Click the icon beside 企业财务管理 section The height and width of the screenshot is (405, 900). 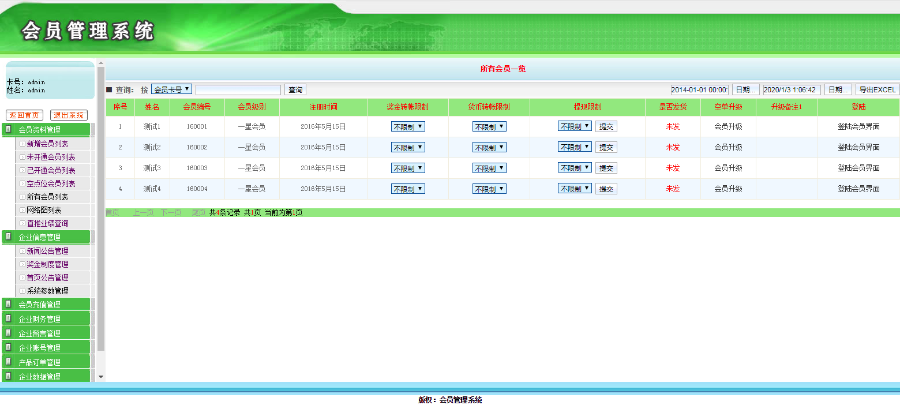(9, 319)
